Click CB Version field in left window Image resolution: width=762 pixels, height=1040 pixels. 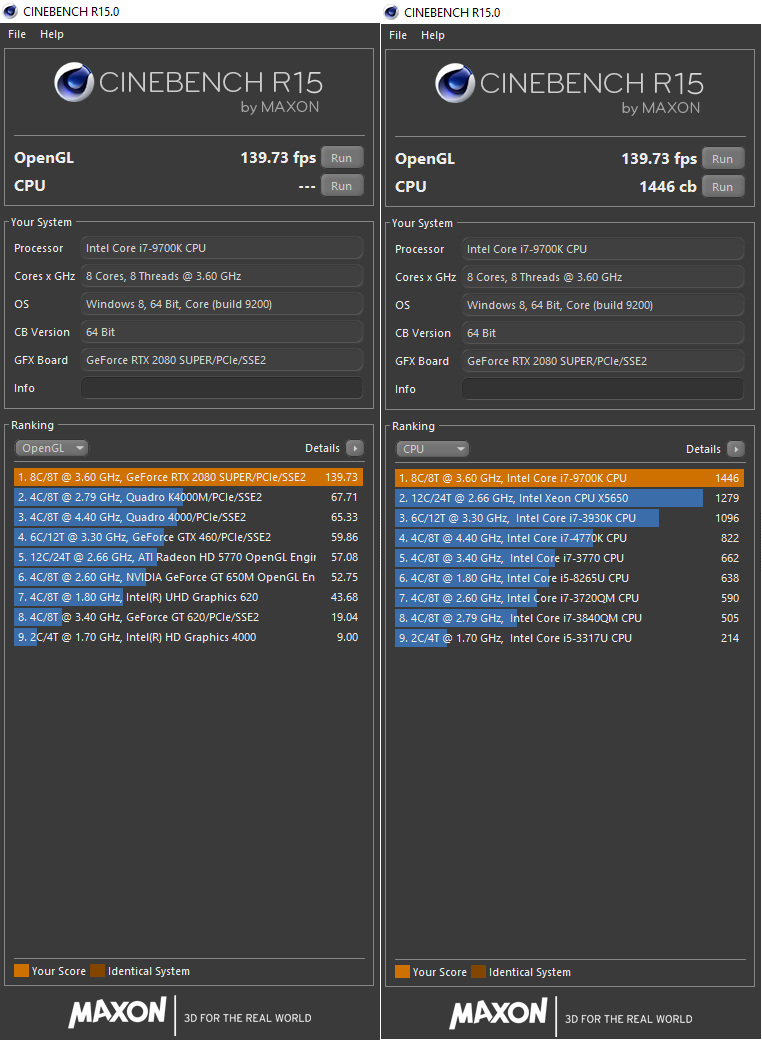(x=222, y=332)
